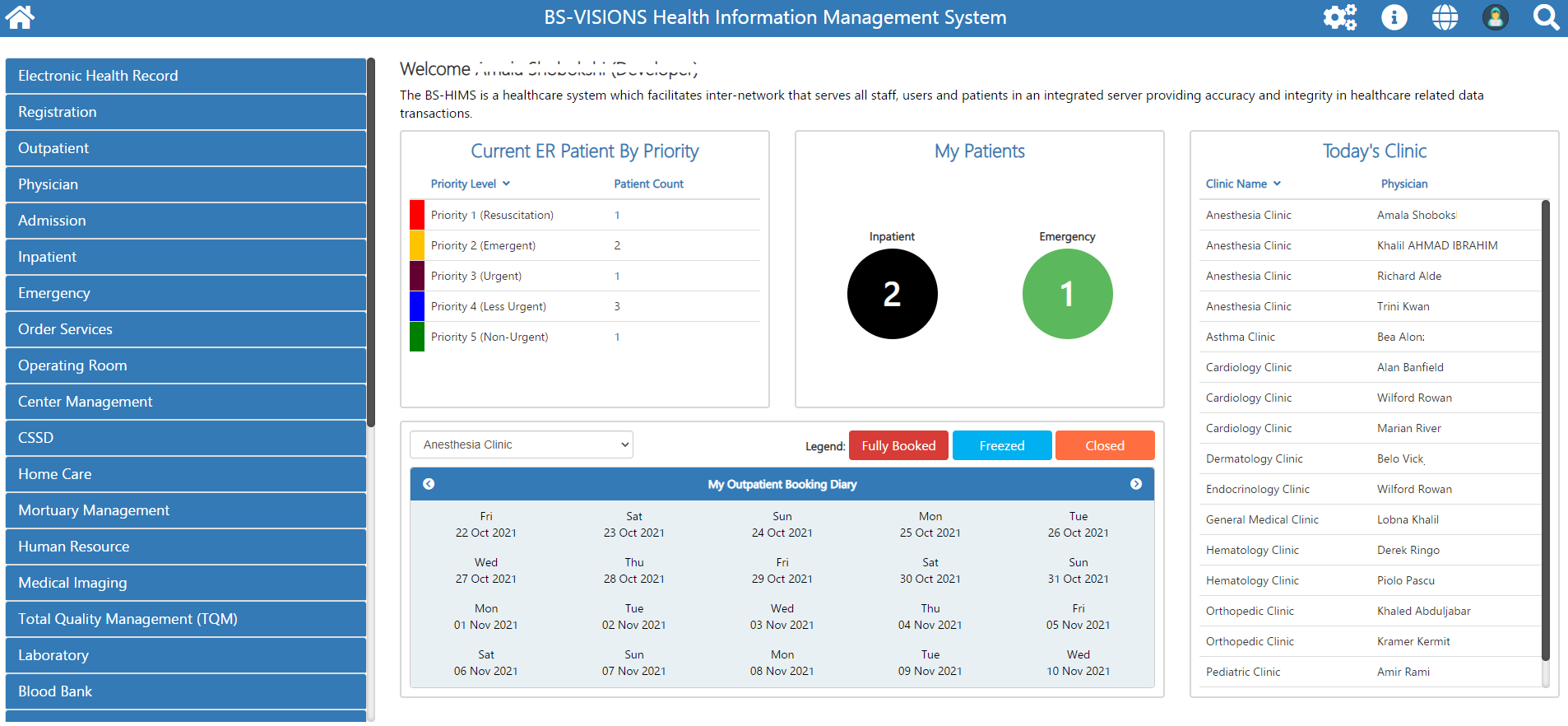Image resolution: width=1568 pixels, height=726 pixels.
Task: Click the Today's Clinic list scrollbar
Action: pos(1546,430)
